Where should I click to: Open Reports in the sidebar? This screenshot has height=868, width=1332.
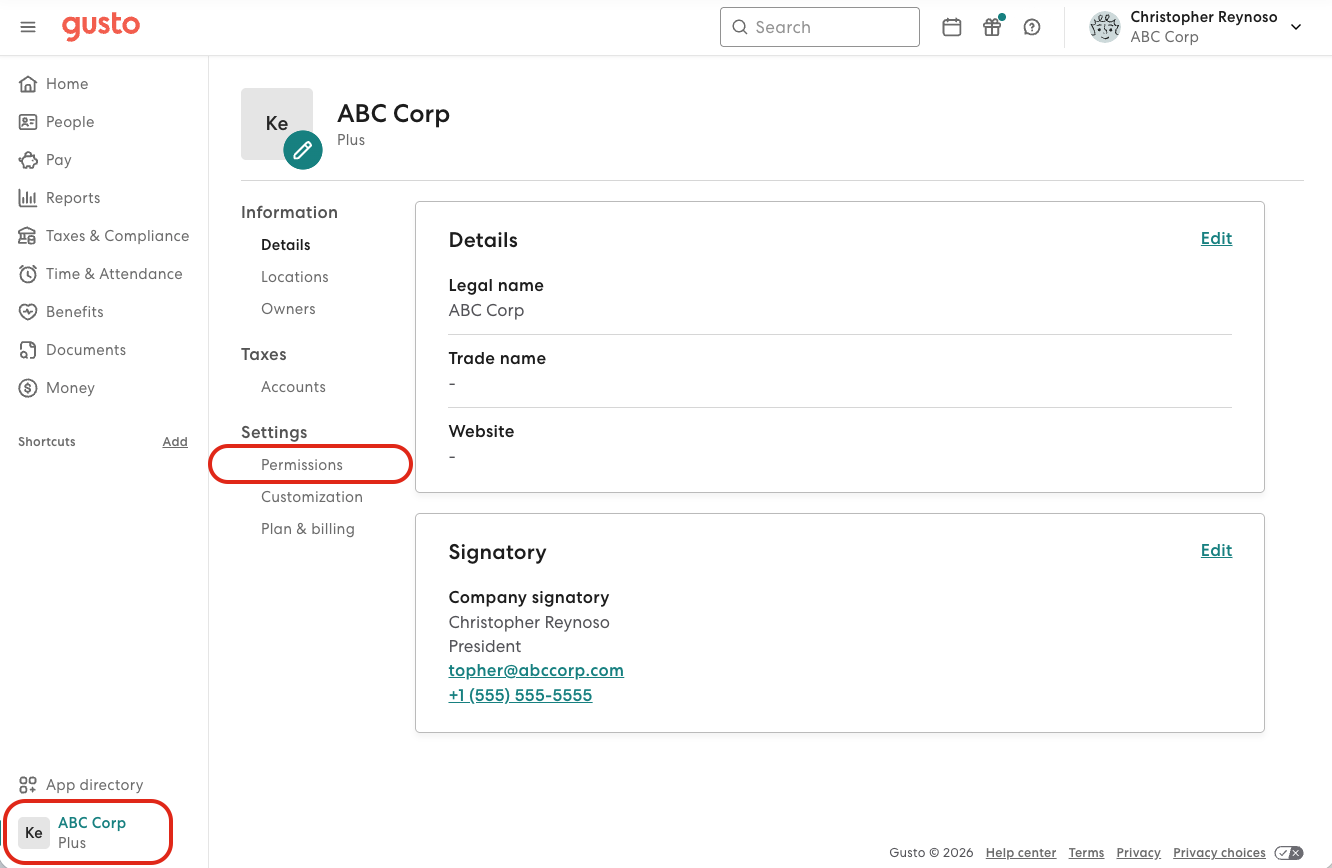59,198
